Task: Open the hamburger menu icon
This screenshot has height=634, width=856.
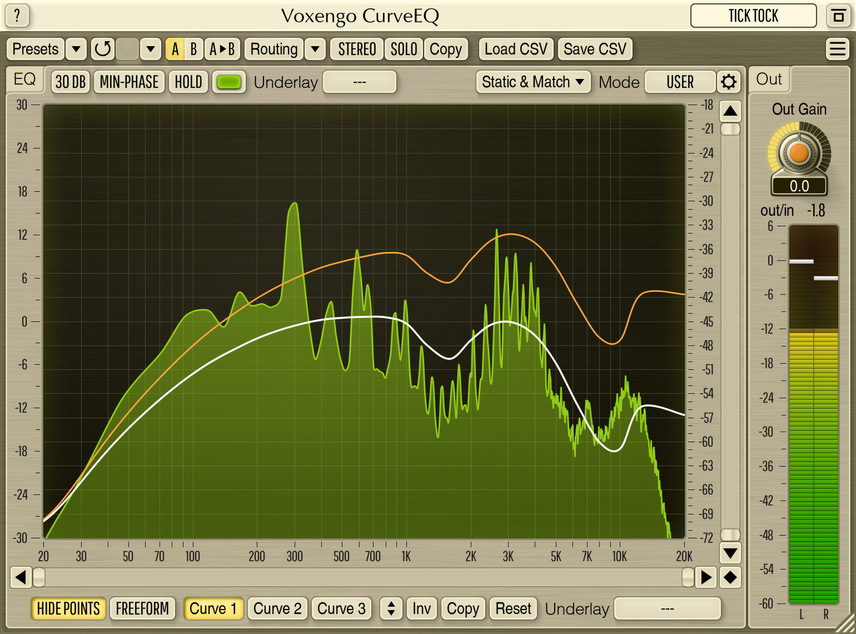Action: tap(837, 49)
